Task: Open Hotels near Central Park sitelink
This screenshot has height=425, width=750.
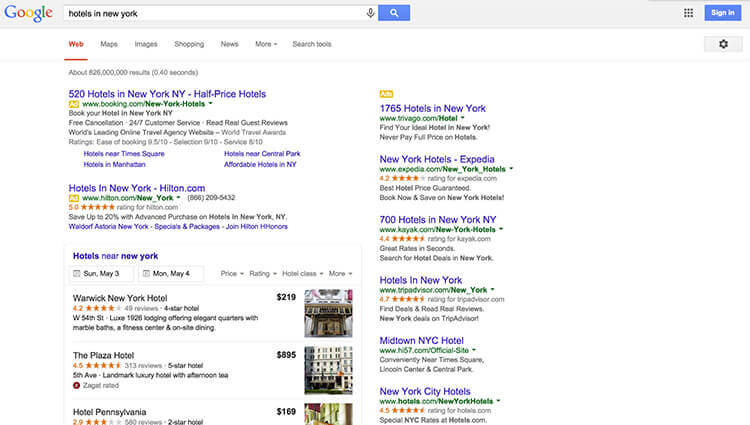Action: pos(262,153)
